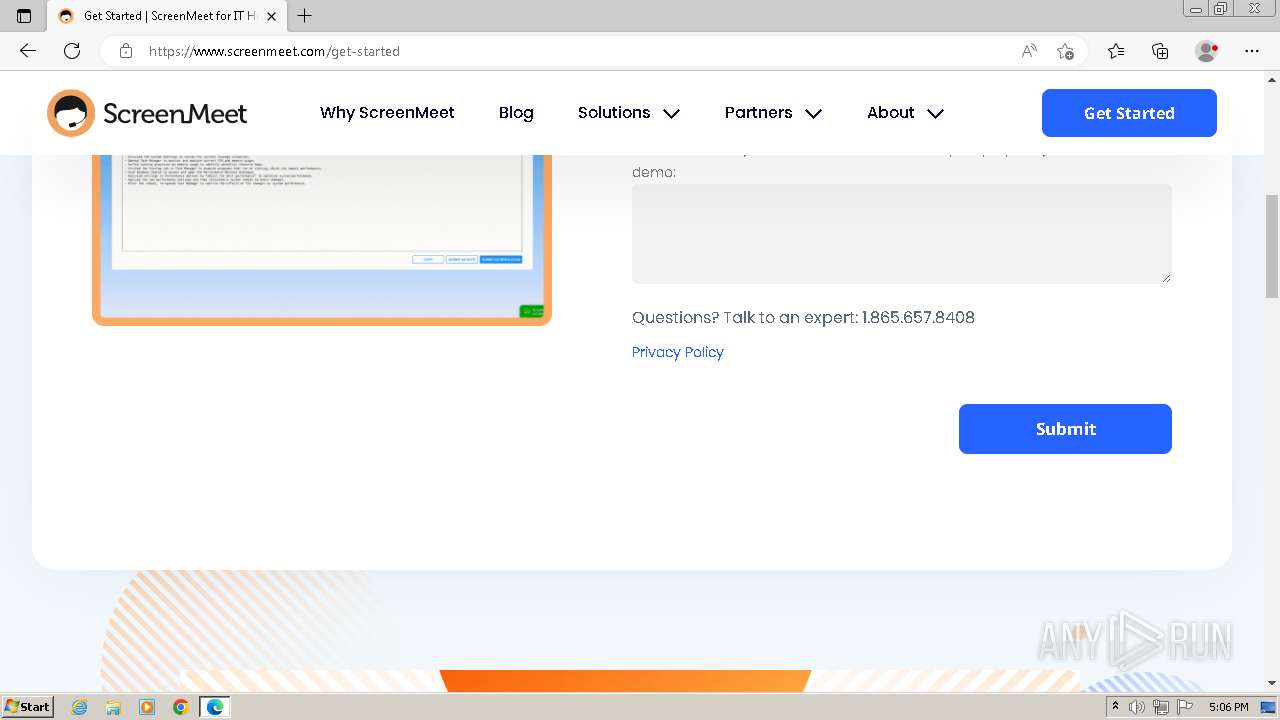Open File Explorer from taskbar
The height and width of the screenshot is (720, 1280).
coord(113,707)
